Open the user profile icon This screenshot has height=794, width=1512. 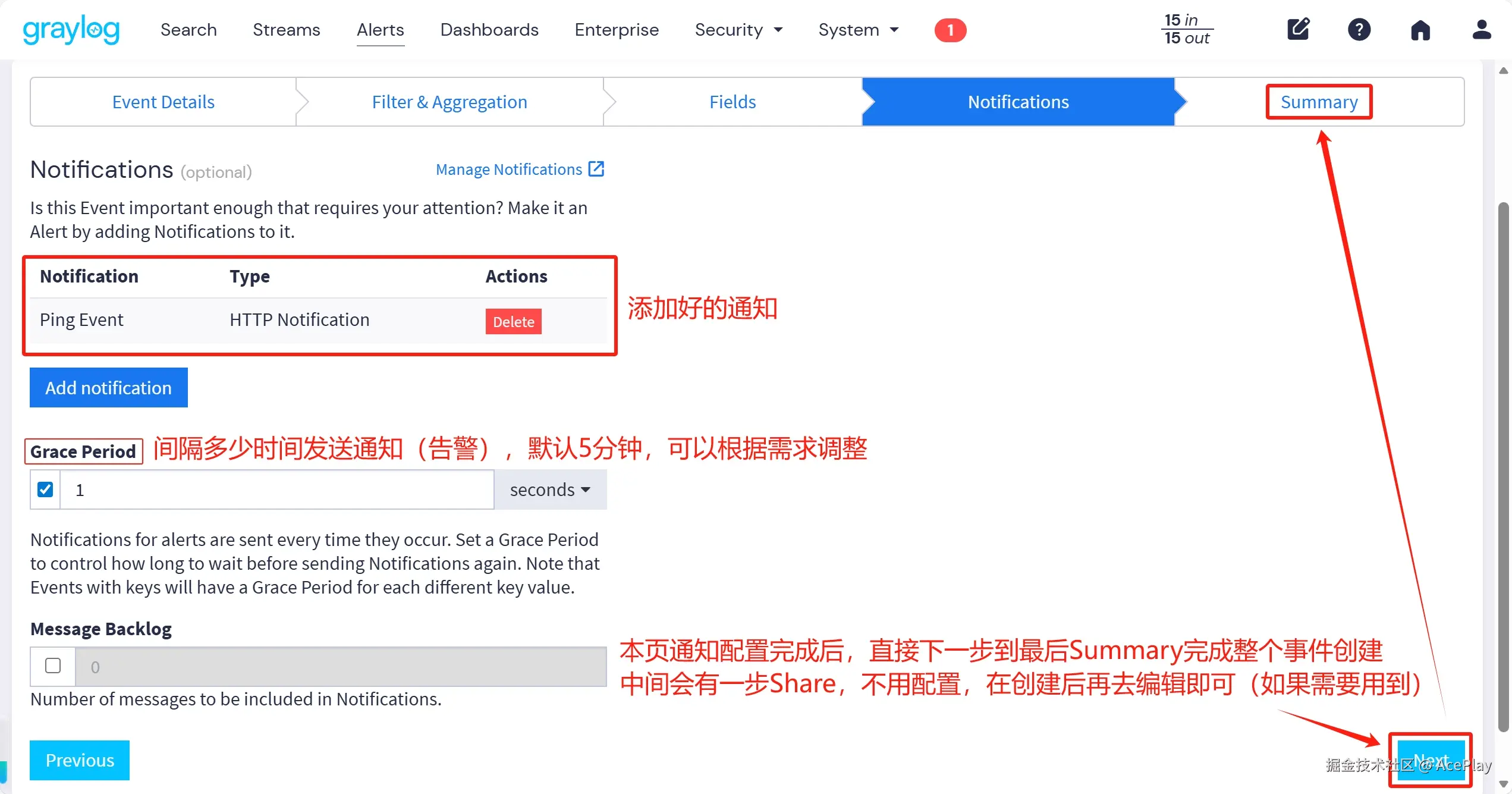1482,30
